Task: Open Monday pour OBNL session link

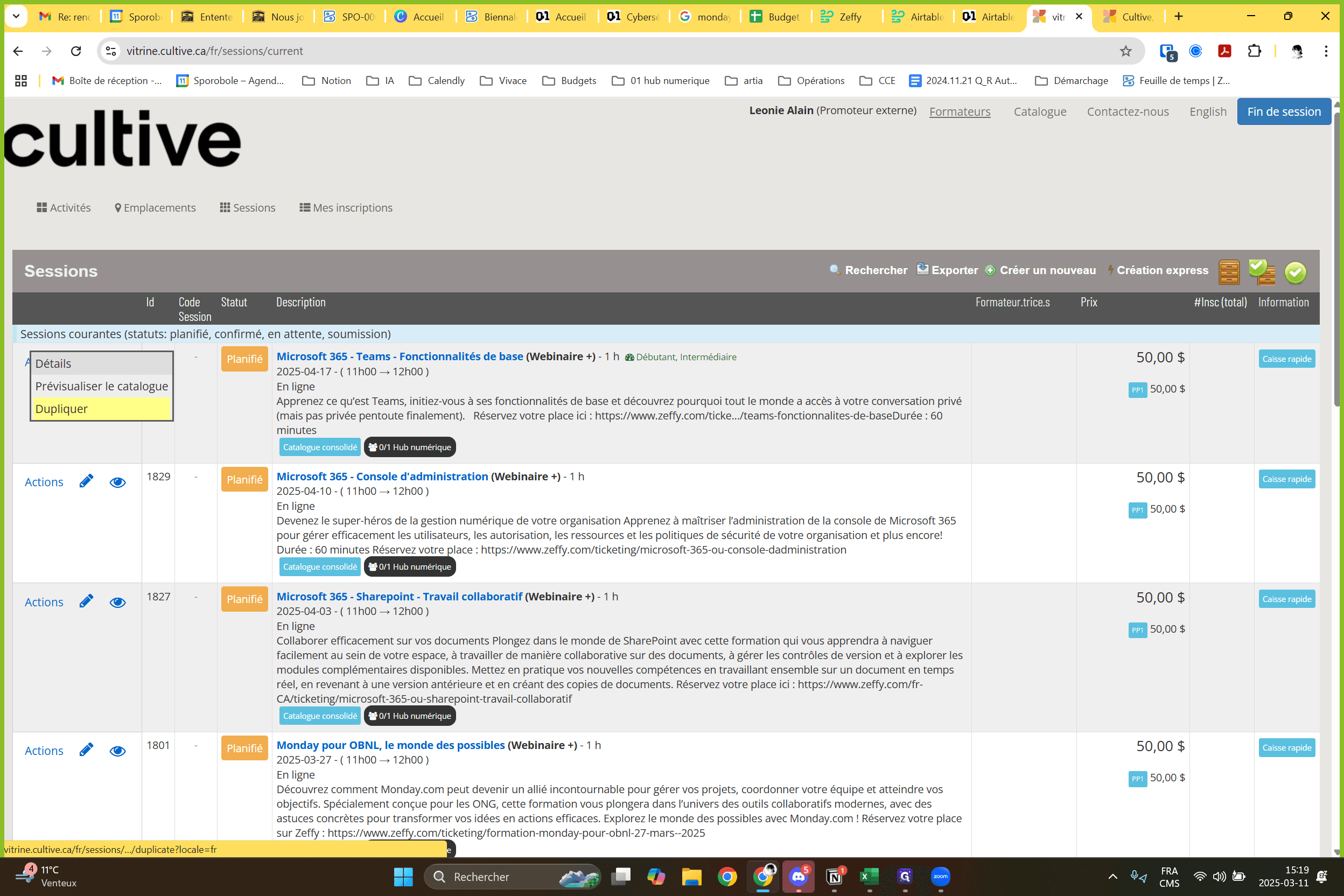Action: click(390, 745)
